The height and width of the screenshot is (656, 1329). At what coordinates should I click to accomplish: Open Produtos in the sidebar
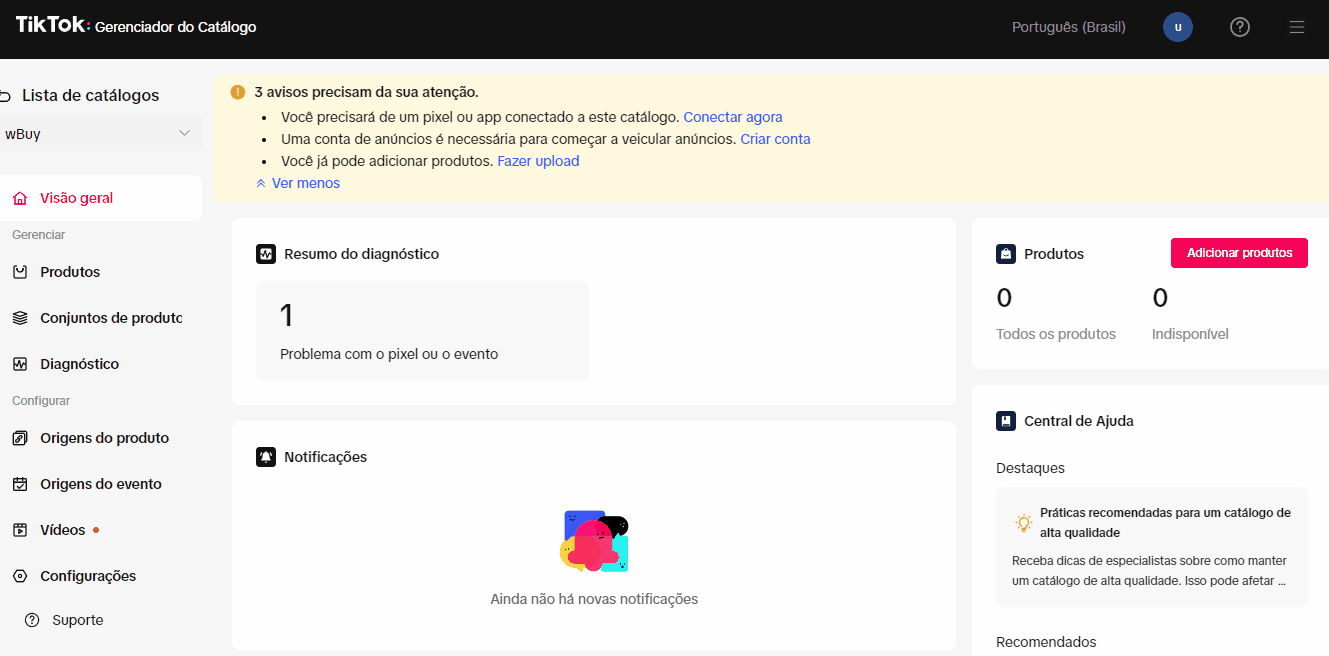[70, 272]
